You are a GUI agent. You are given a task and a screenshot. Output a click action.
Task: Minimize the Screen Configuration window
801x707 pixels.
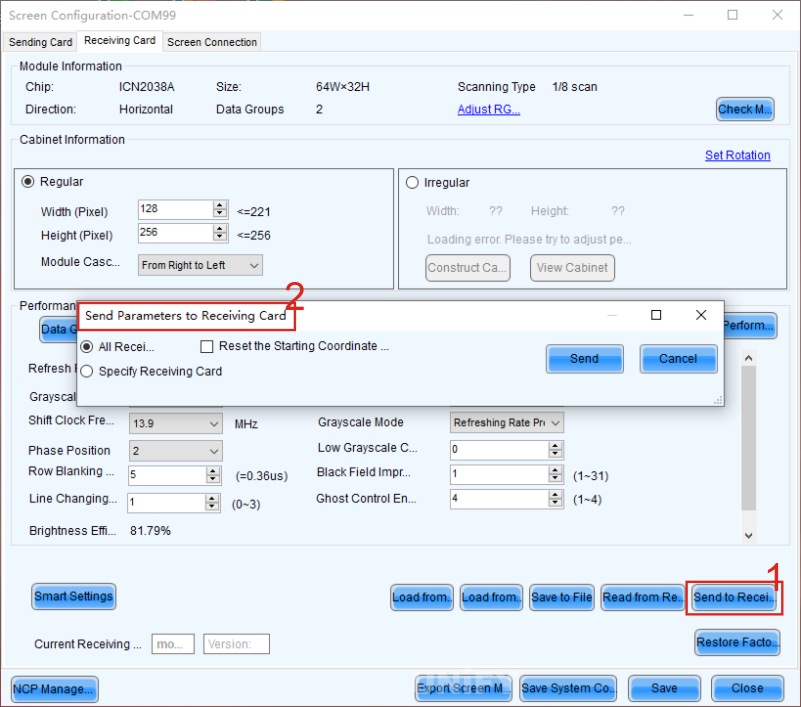(x=689, y=15)
